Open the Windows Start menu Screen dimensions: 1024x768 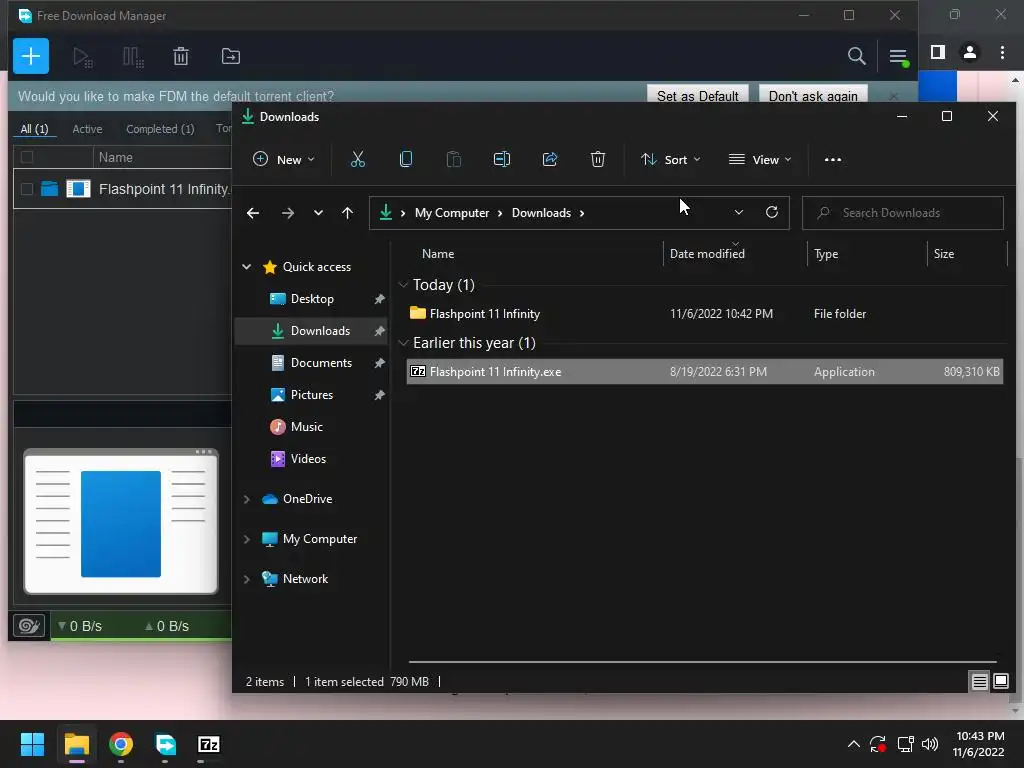[x=32, y=744]
